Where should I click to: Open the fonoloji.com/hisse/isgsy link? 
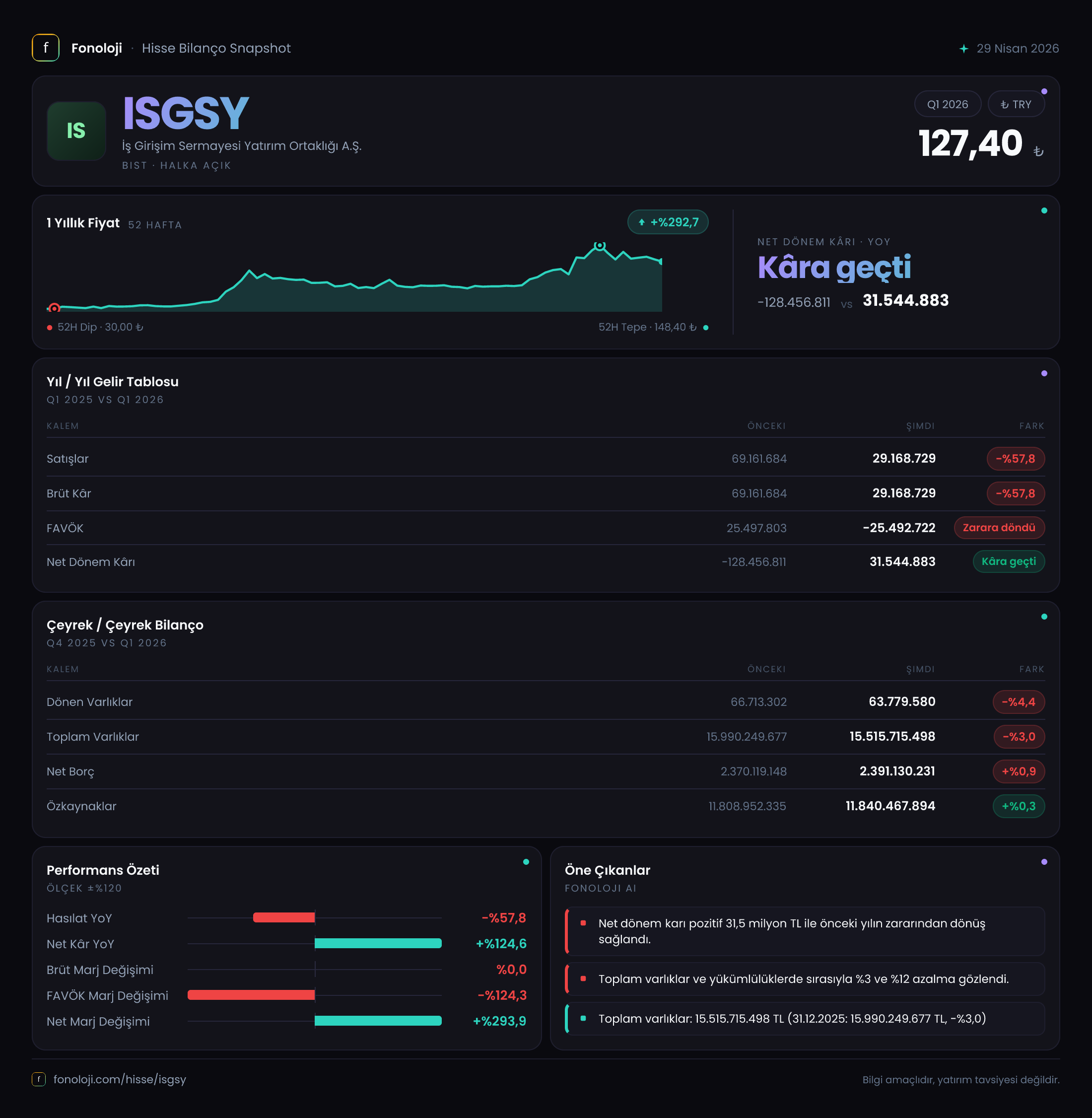coord(119,1079)
